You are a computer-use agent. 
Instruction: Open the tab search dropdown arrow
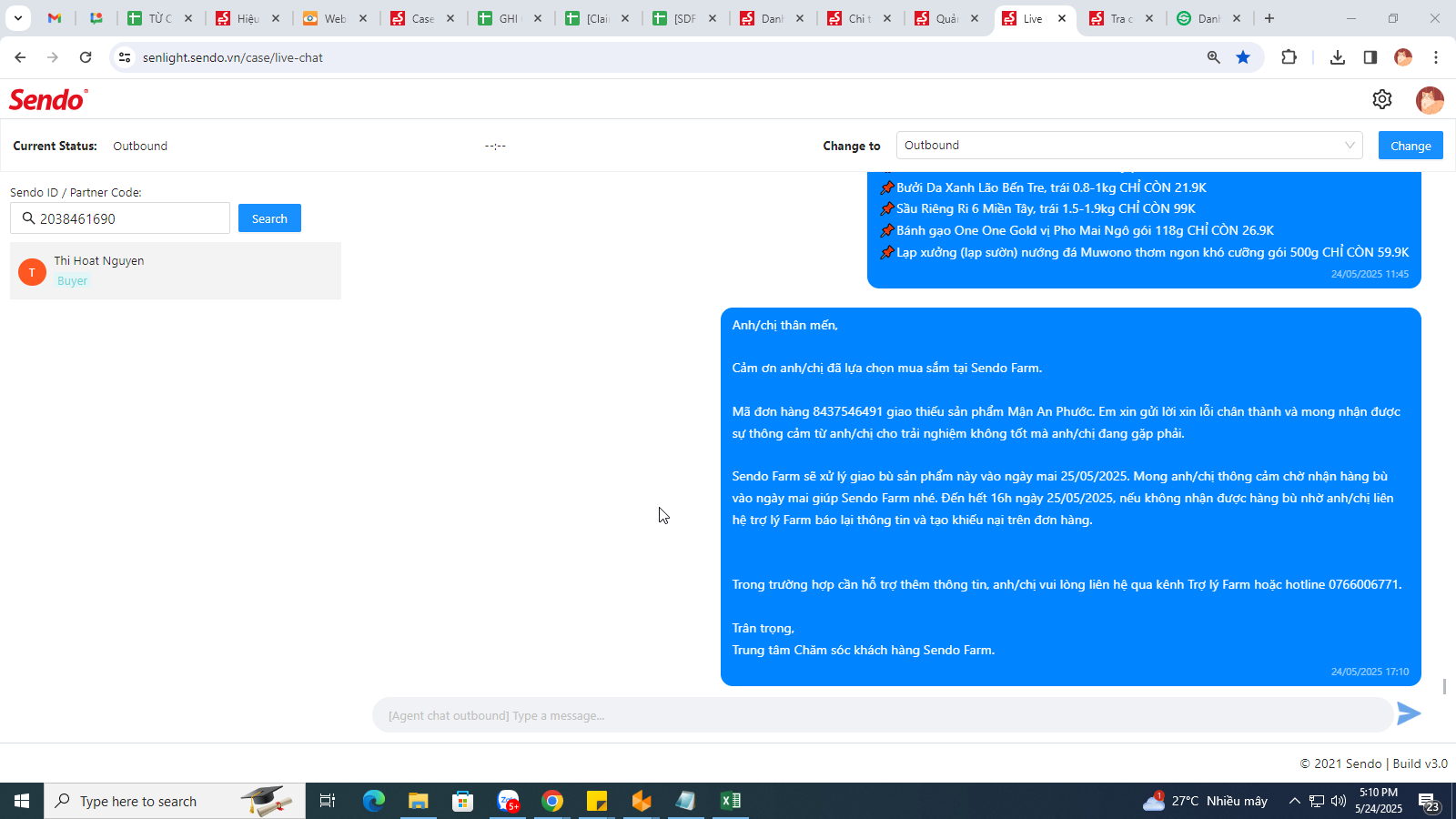point(17,18)
